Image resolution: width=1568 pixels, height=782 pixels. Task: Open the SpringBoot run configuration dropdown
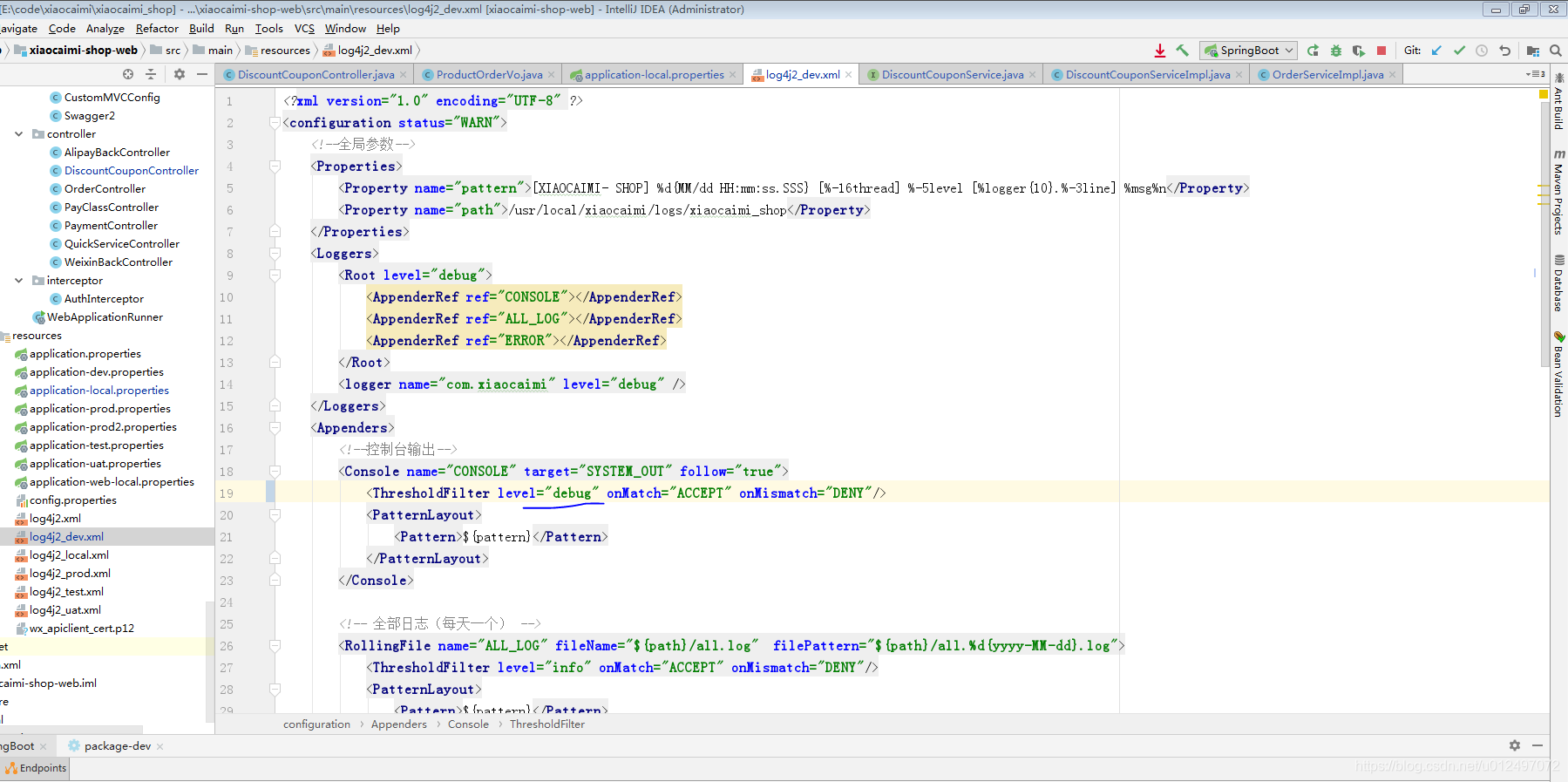1248,51
